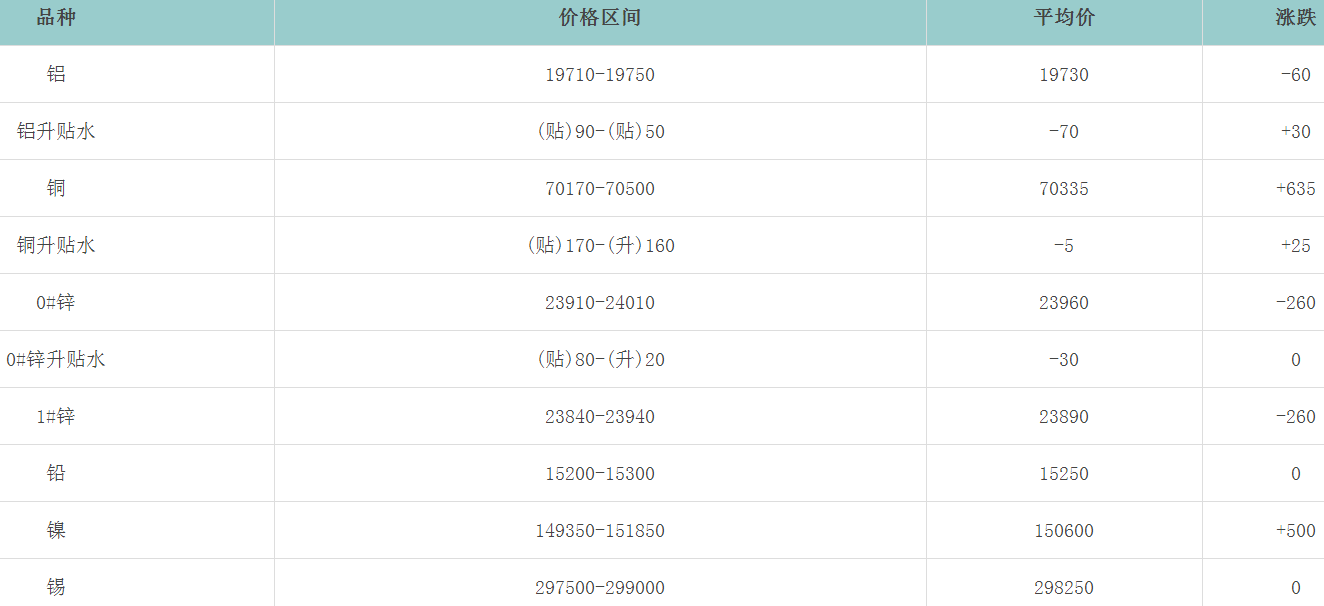Click the 铅 variety cell
This screenshot has height=606, width=1324.
[56, 473]
